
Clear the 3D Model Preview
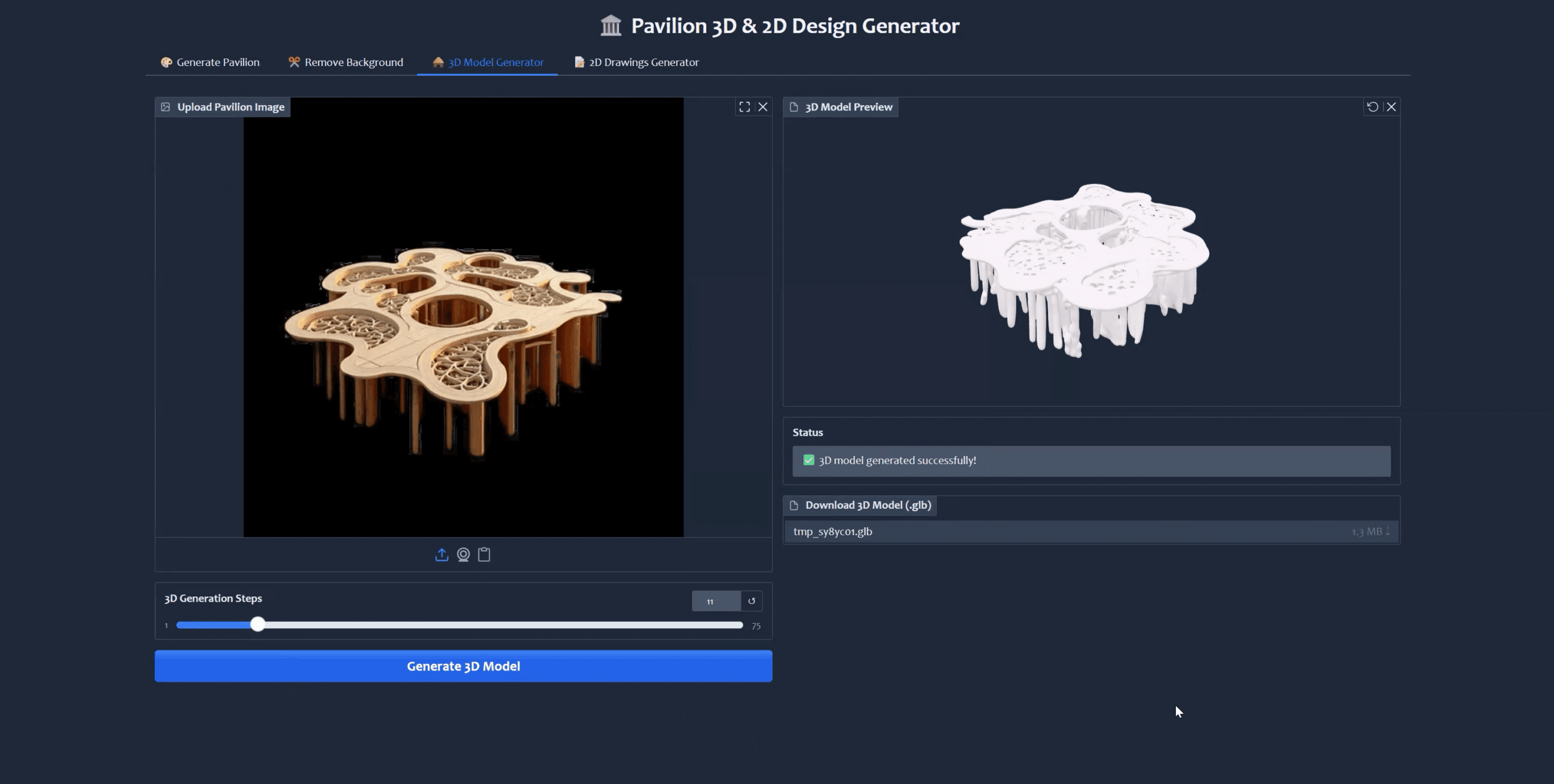1391,107
